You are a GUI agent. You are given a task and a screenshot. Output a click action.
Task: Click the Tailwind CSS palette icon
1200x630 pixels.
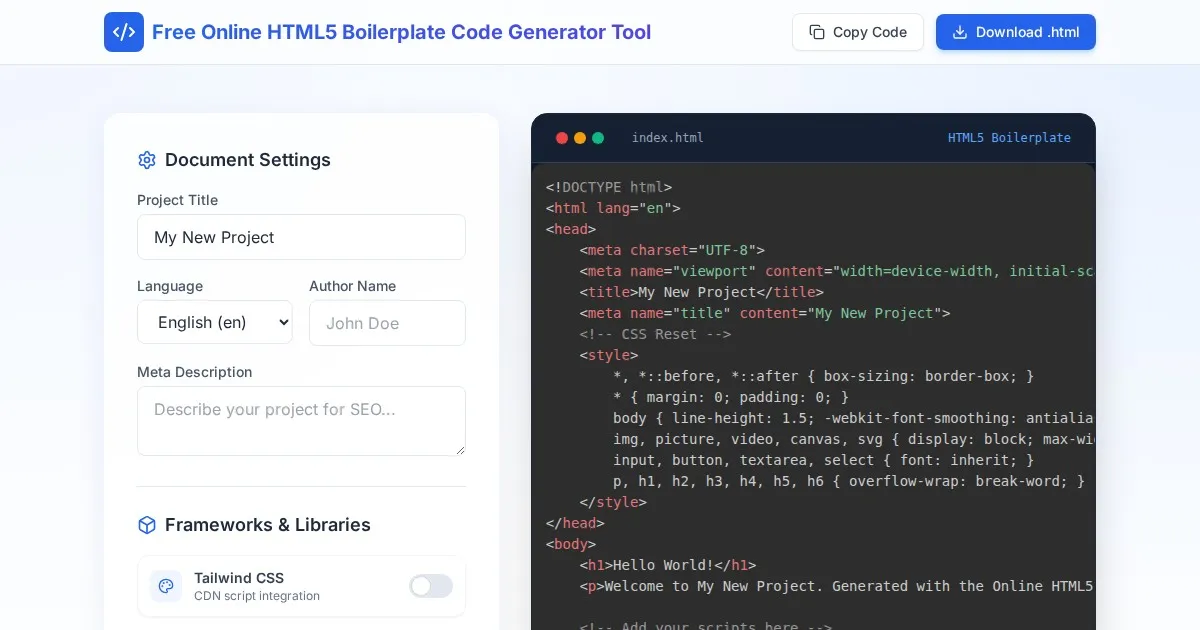click(x=166, y=586)
